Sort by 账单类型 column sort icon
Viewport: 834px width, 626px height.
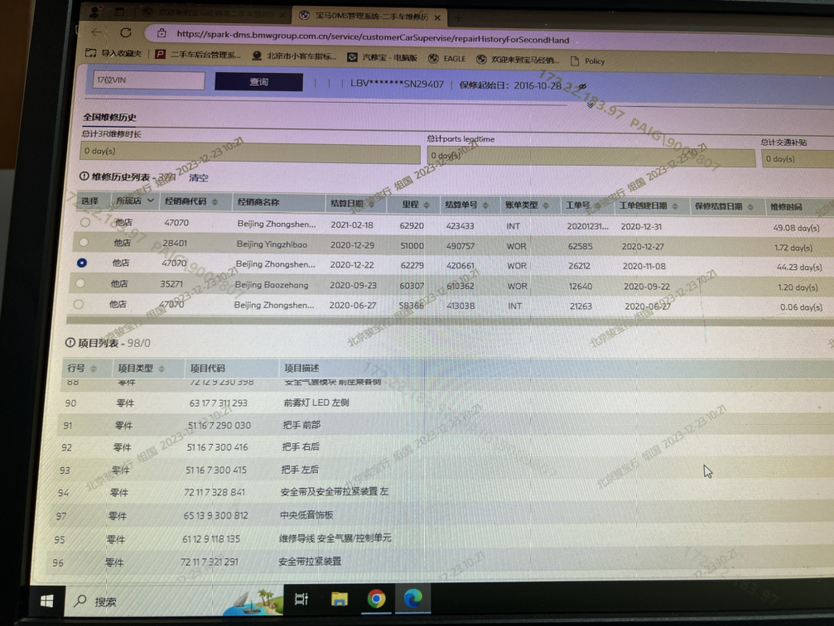click(x=546, y=205)
